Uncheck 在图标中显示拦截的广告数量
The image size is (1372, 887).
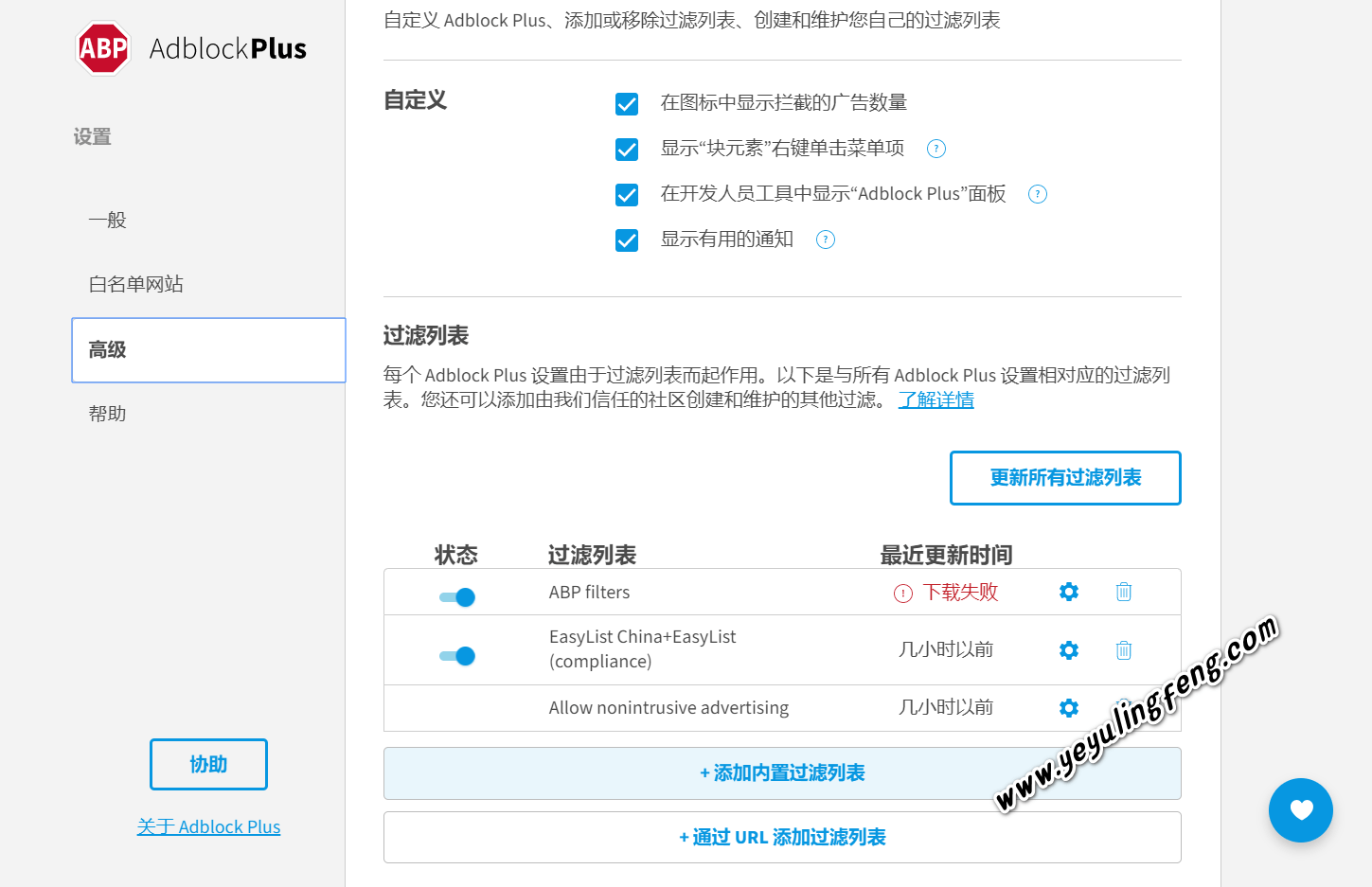627,103
